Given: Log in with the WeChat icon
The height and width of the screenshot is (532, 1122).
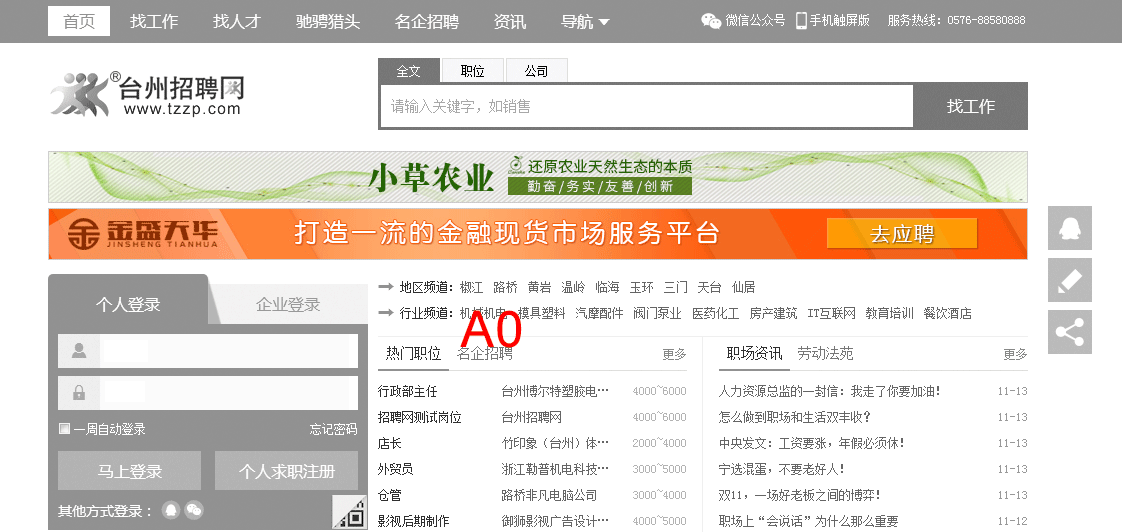Looking at the screenshot, I should point(193,510).
